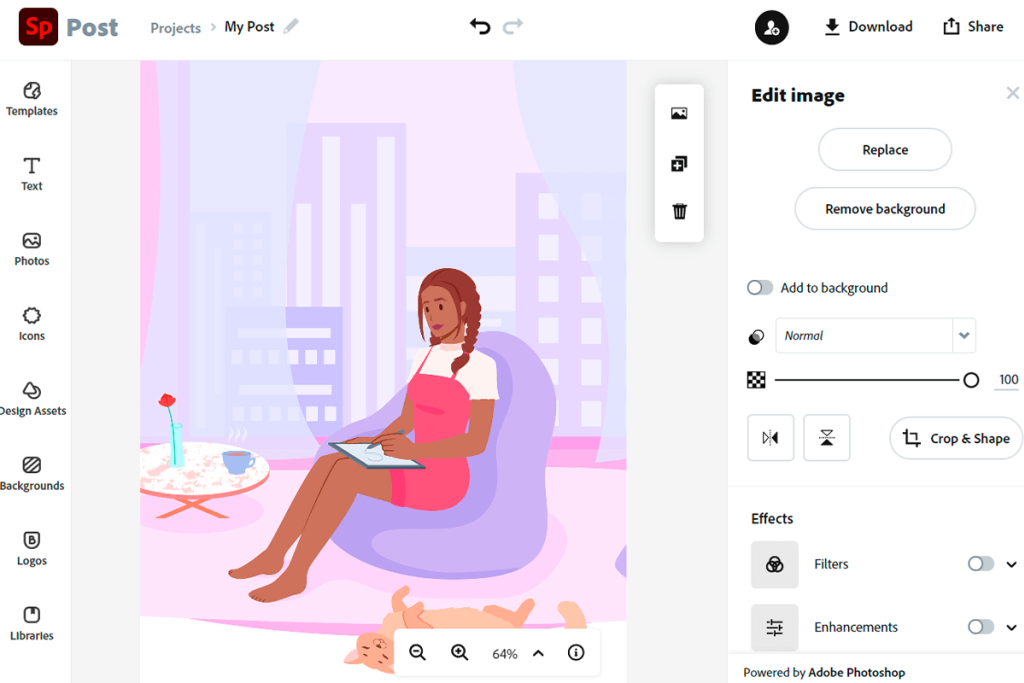Open the Backgrounds panel
Screen dimensions: 1024x683
click(x=33, y=473)
